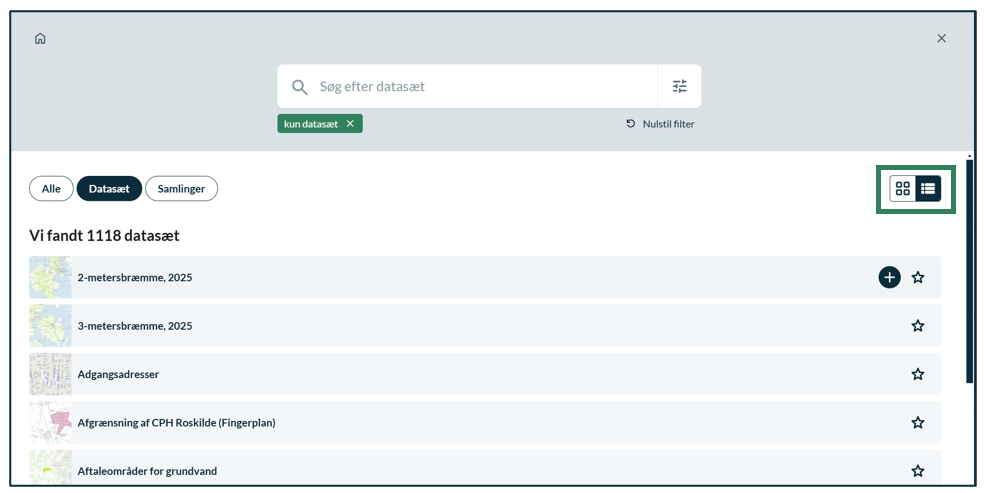The image size is (984, 493).
Task: Open the filter settings sliders icon
Action: 680,86
